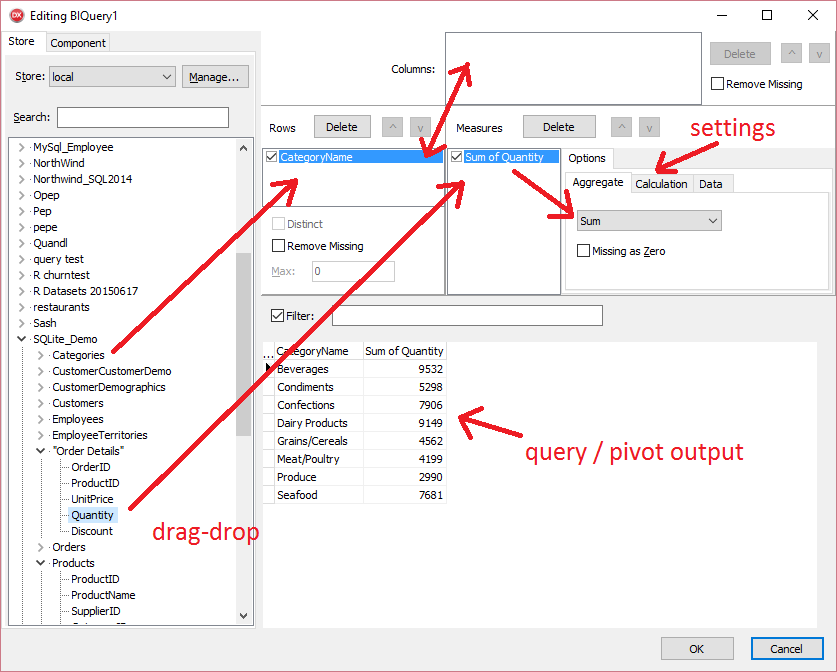Click the Manage... button

tap(215, 77)
